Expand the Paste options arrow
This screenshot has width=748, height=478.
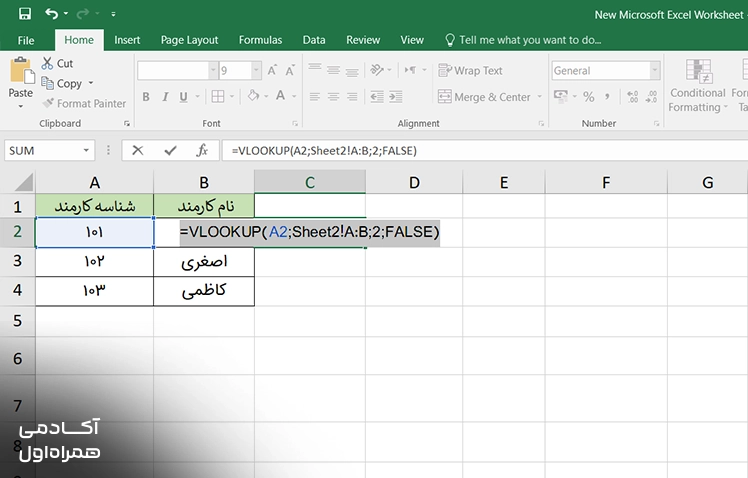(21, 106)
